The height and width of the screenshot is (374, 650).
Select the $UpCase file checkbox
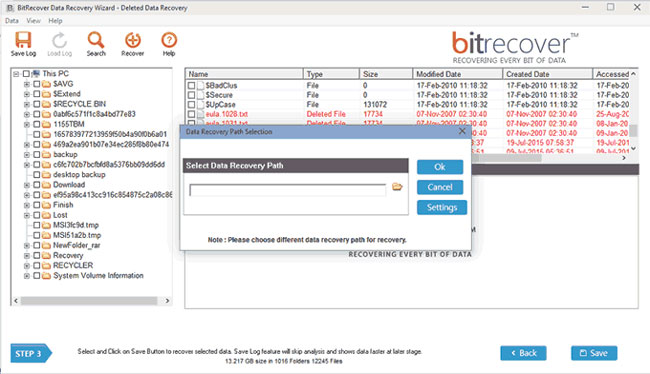tap(191, 104)
